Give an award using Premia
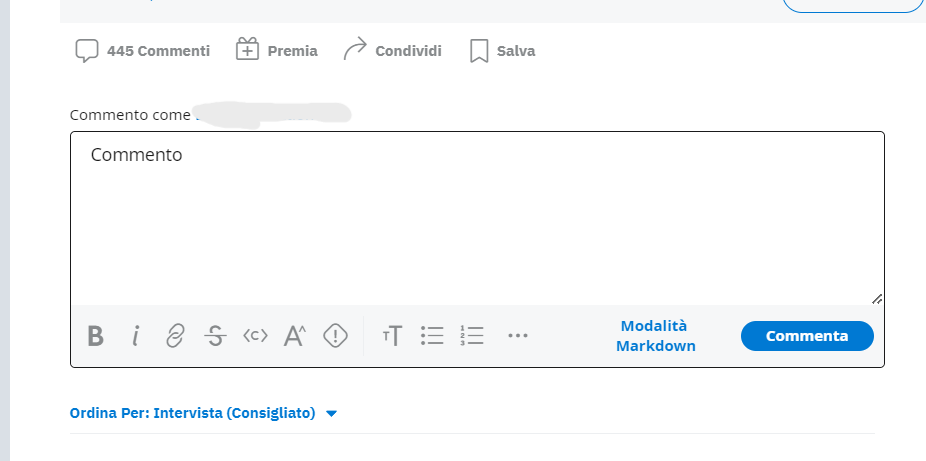This screenshot has width=926, height=461. (277, 51)
